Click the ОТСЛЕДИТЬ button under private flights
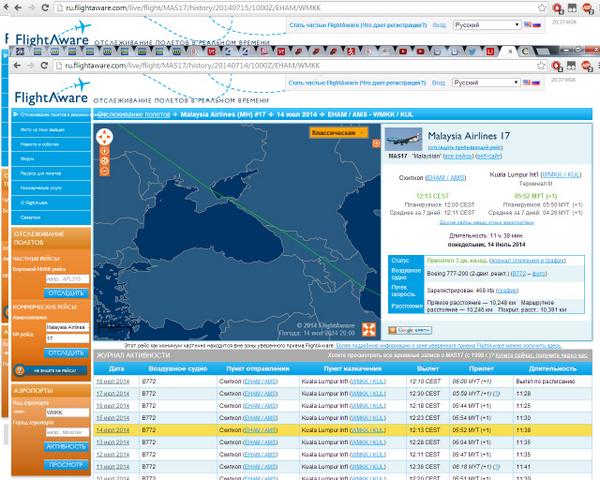Image resolution: width=600 pixels, height=480 pixels. [66, 293]
